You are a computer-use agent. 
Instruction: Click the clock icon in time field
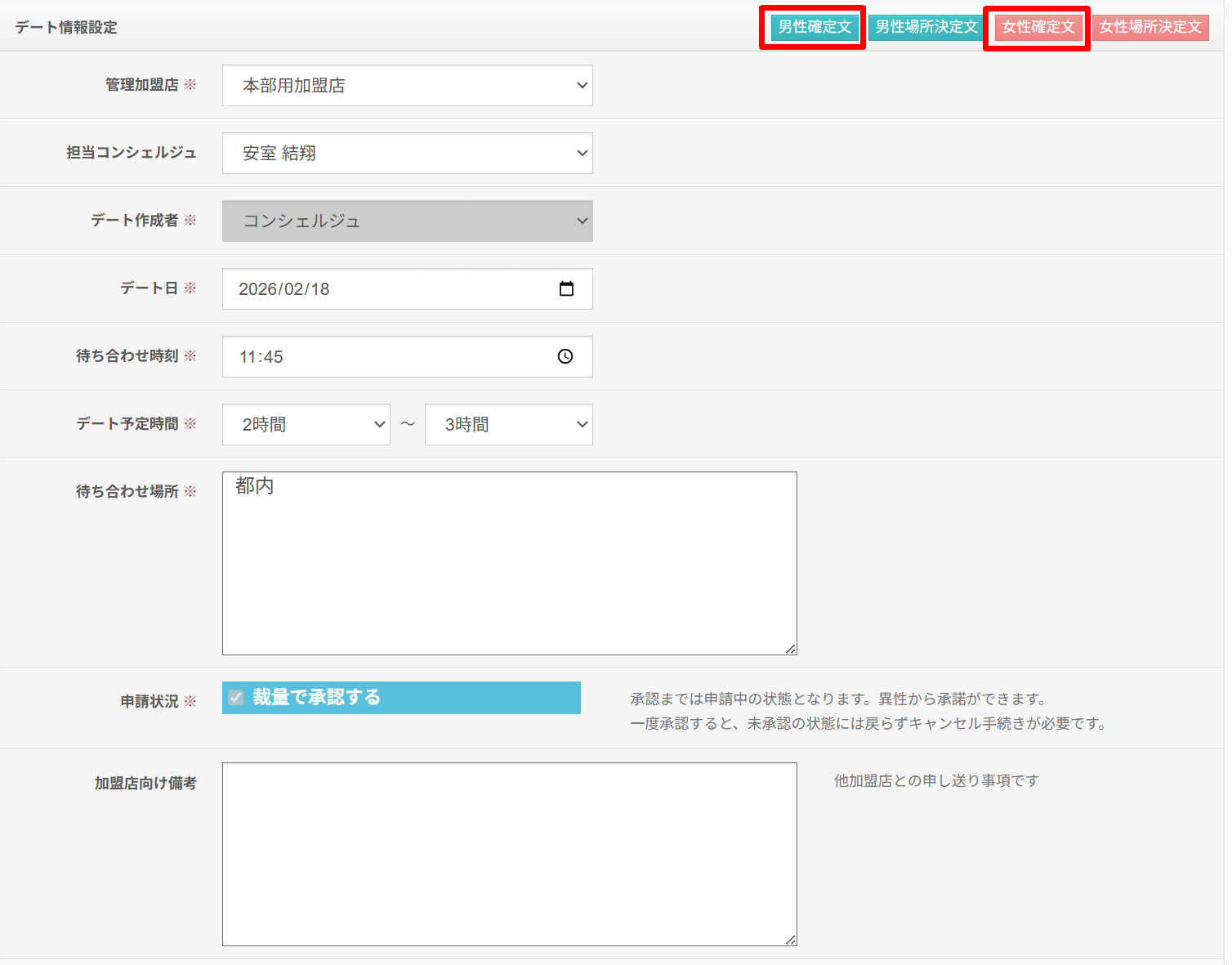(565, 356)
